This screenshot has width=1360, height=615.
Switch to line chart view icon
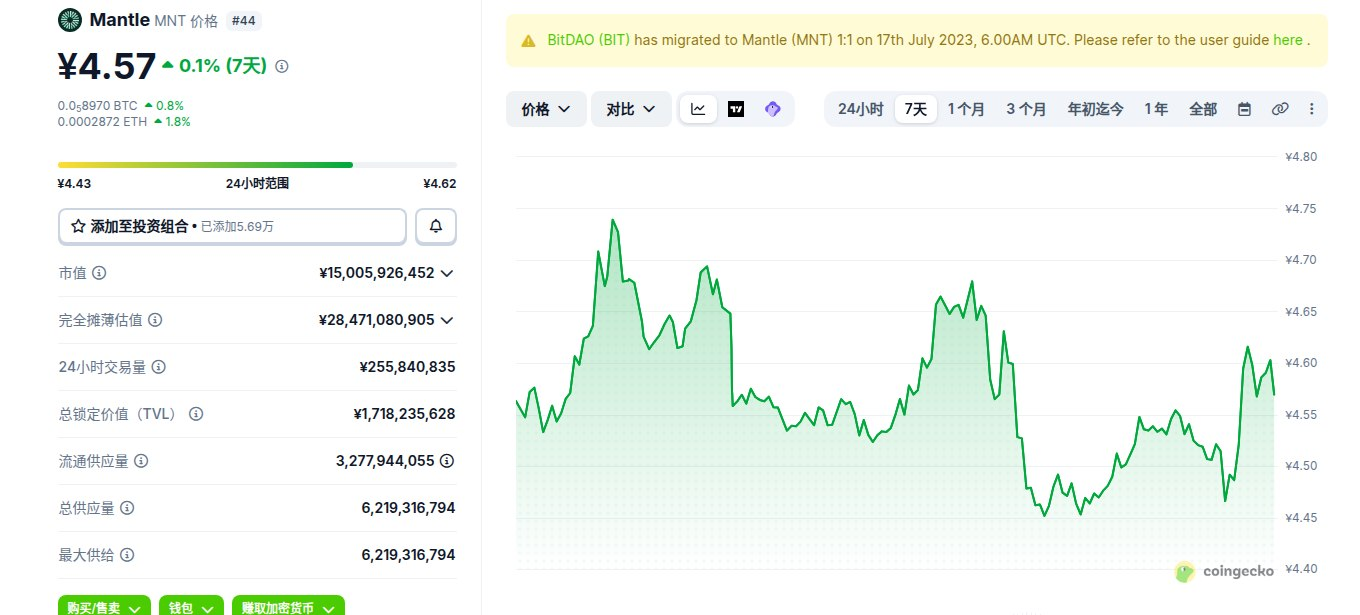point(698,109)
